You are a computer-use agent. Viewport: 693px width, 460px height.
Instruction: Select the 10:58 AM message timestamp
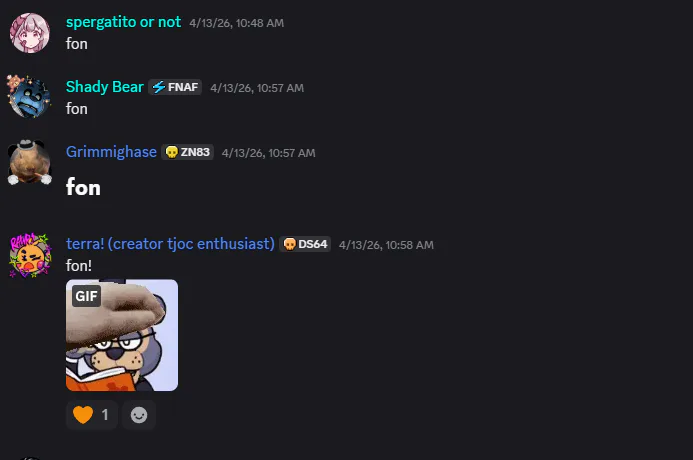pyautogui.click(x=386, y=245)
